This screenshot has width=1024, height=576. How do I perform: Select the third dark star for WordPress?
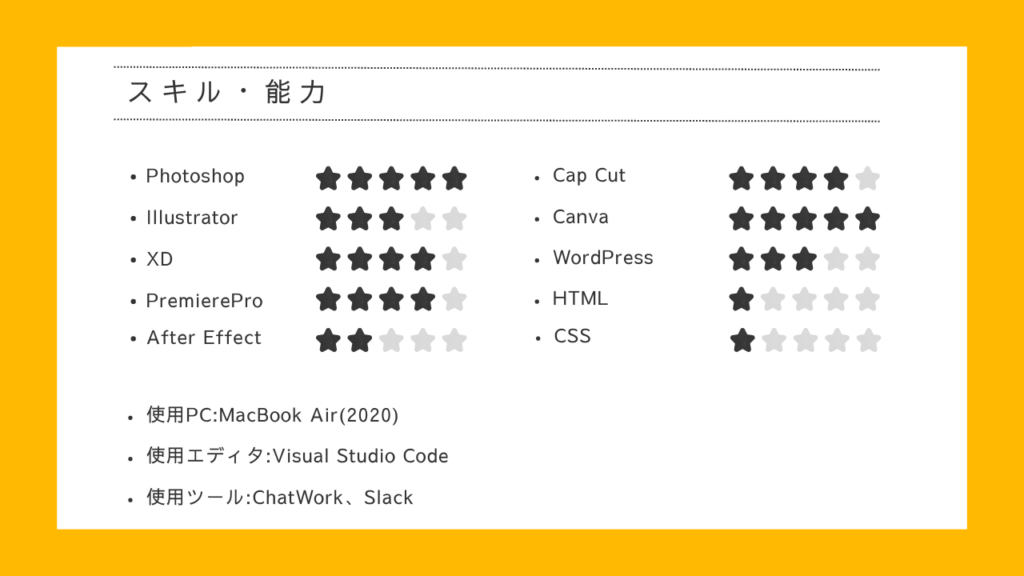click(804, 260)
